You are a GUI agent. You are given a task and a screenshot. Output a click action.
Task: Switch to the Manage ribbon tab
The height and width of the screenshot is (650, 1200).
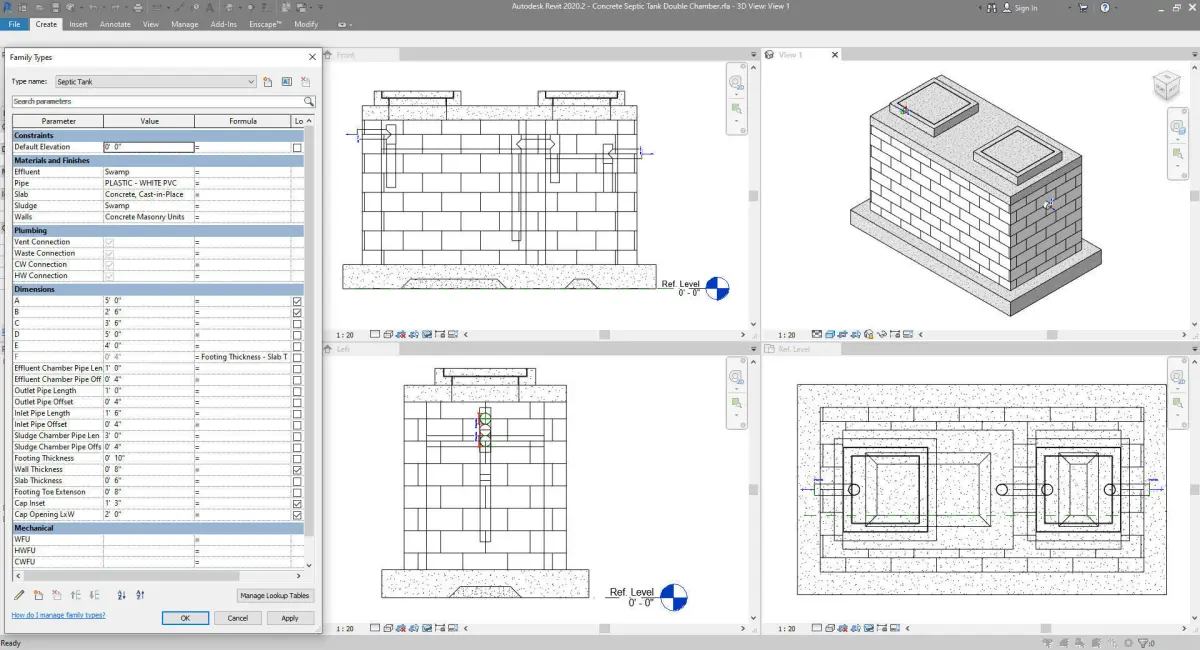pyautogui.click(x=184, y=23)
